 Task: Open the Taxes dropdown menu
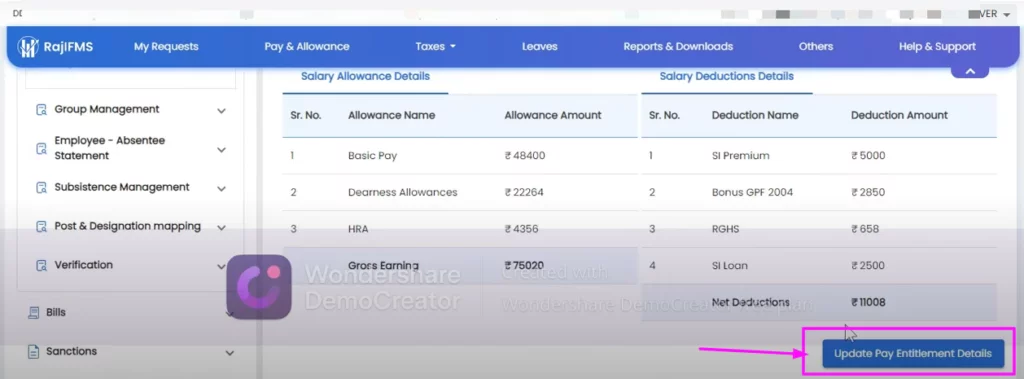(436, 46)
